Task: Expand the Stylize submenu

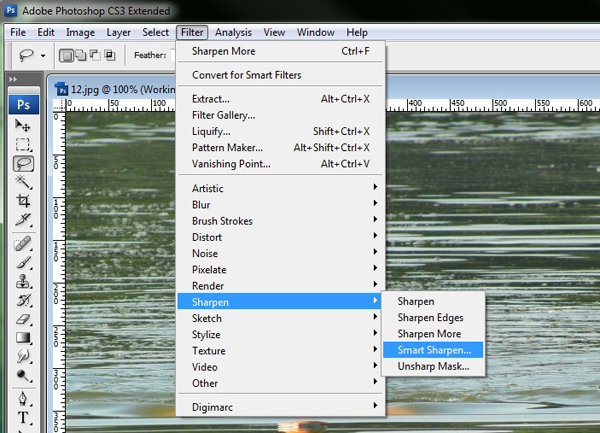Action: pyautogui.click(x=280, y=335)
